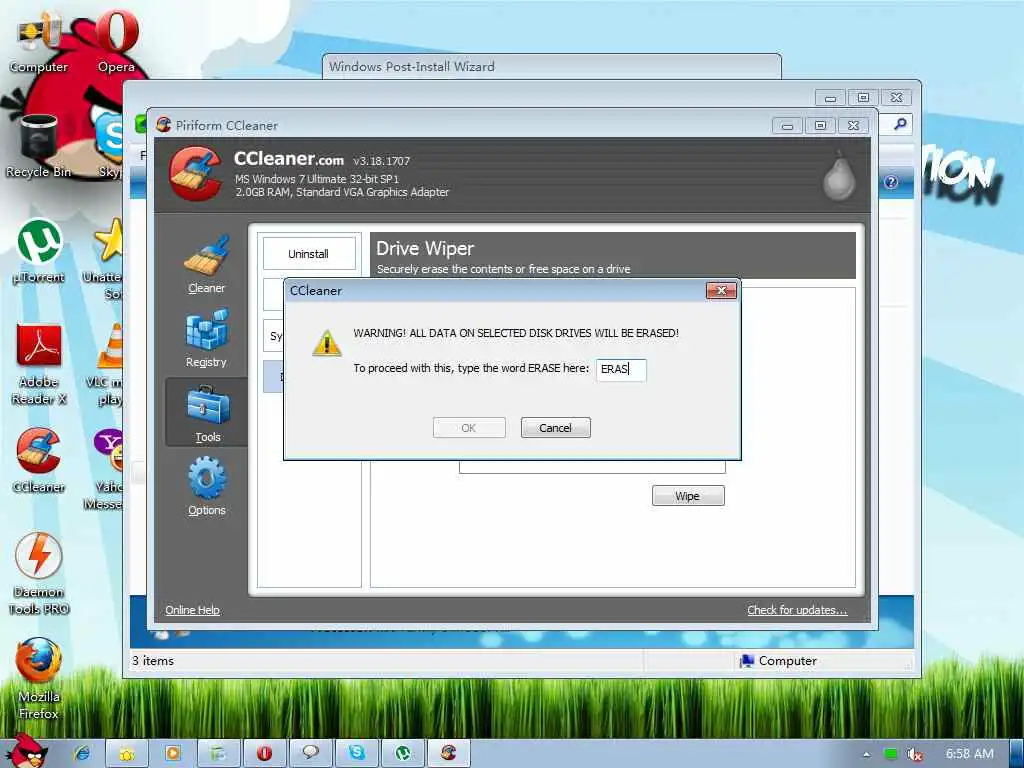Click the Piriform pear icon
1024x768 pixels.
(839, 176)
